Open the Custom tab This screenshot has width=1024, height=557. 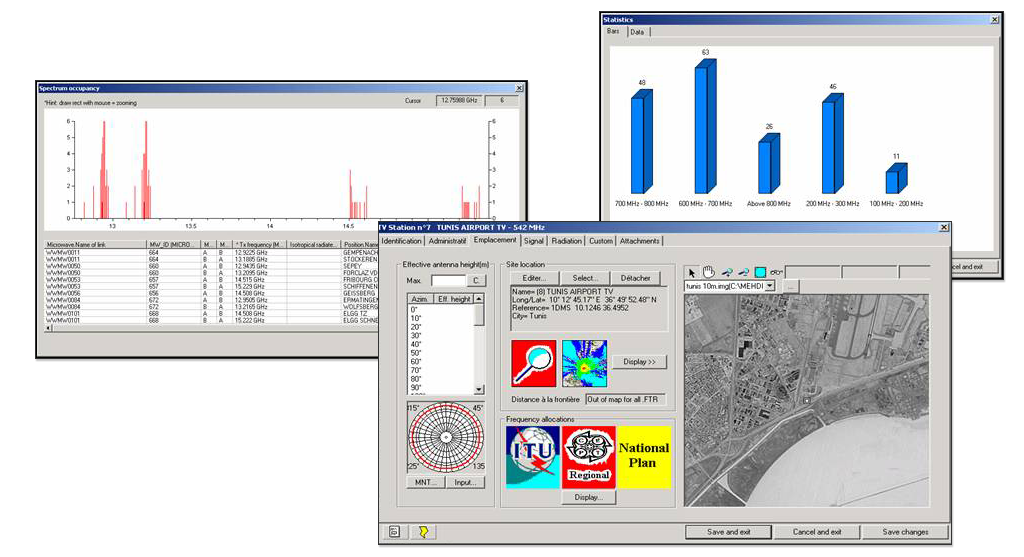pyautogui.click(x=601, y=241)
